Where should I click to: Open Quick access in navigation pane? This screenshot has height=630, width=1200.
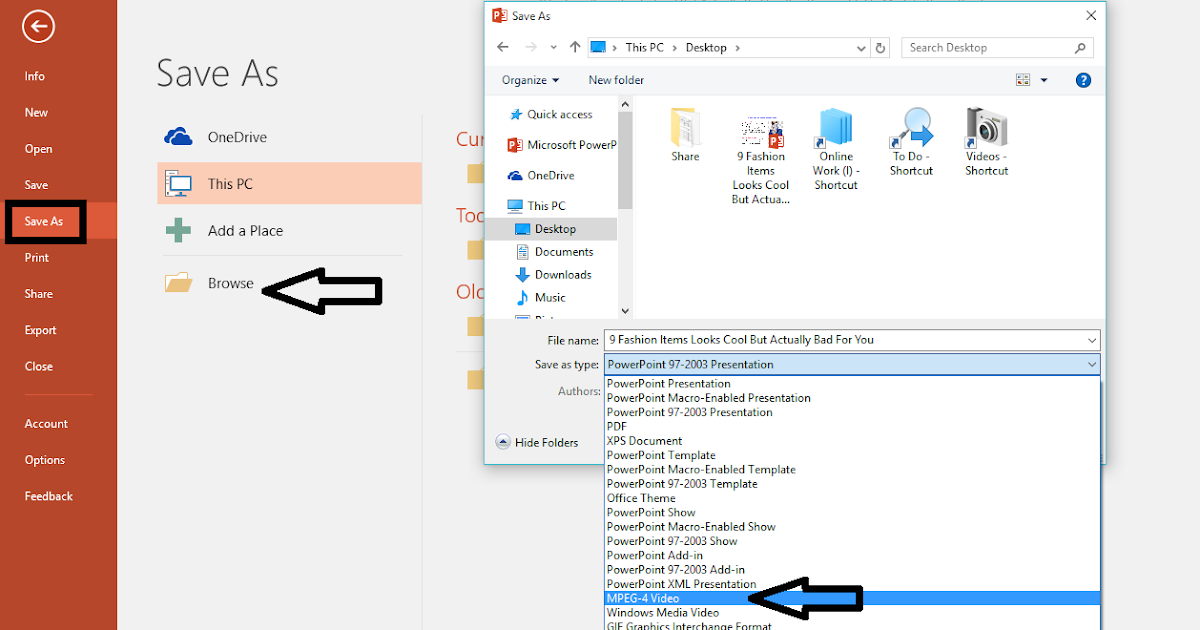[x=551, y=115]
